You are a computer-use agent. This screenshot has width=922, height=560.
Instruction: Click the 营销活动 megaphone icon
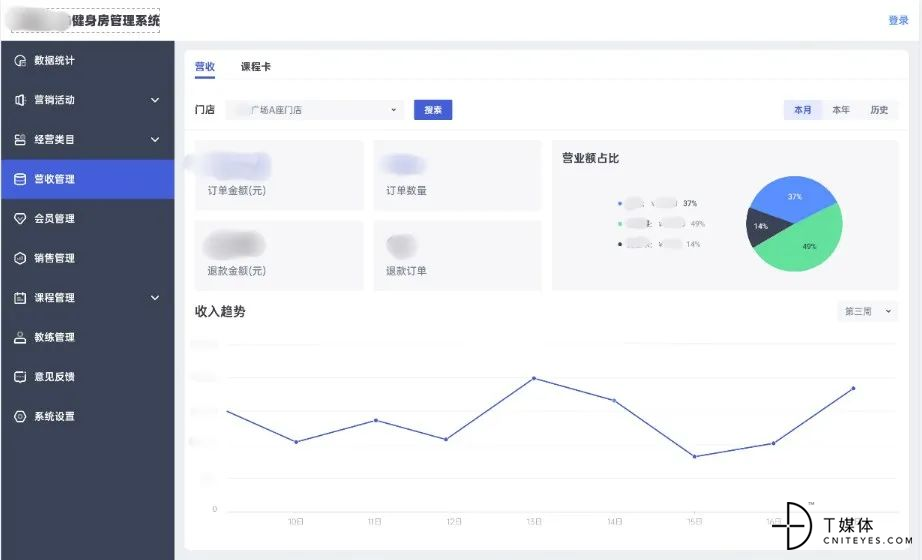20,100
